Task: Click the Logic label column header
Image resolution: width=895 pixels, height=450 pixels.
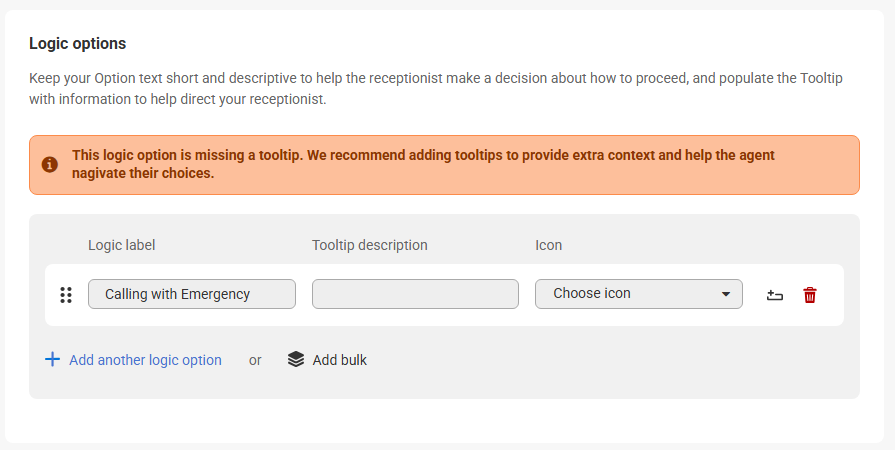Action: pos(121,245)
